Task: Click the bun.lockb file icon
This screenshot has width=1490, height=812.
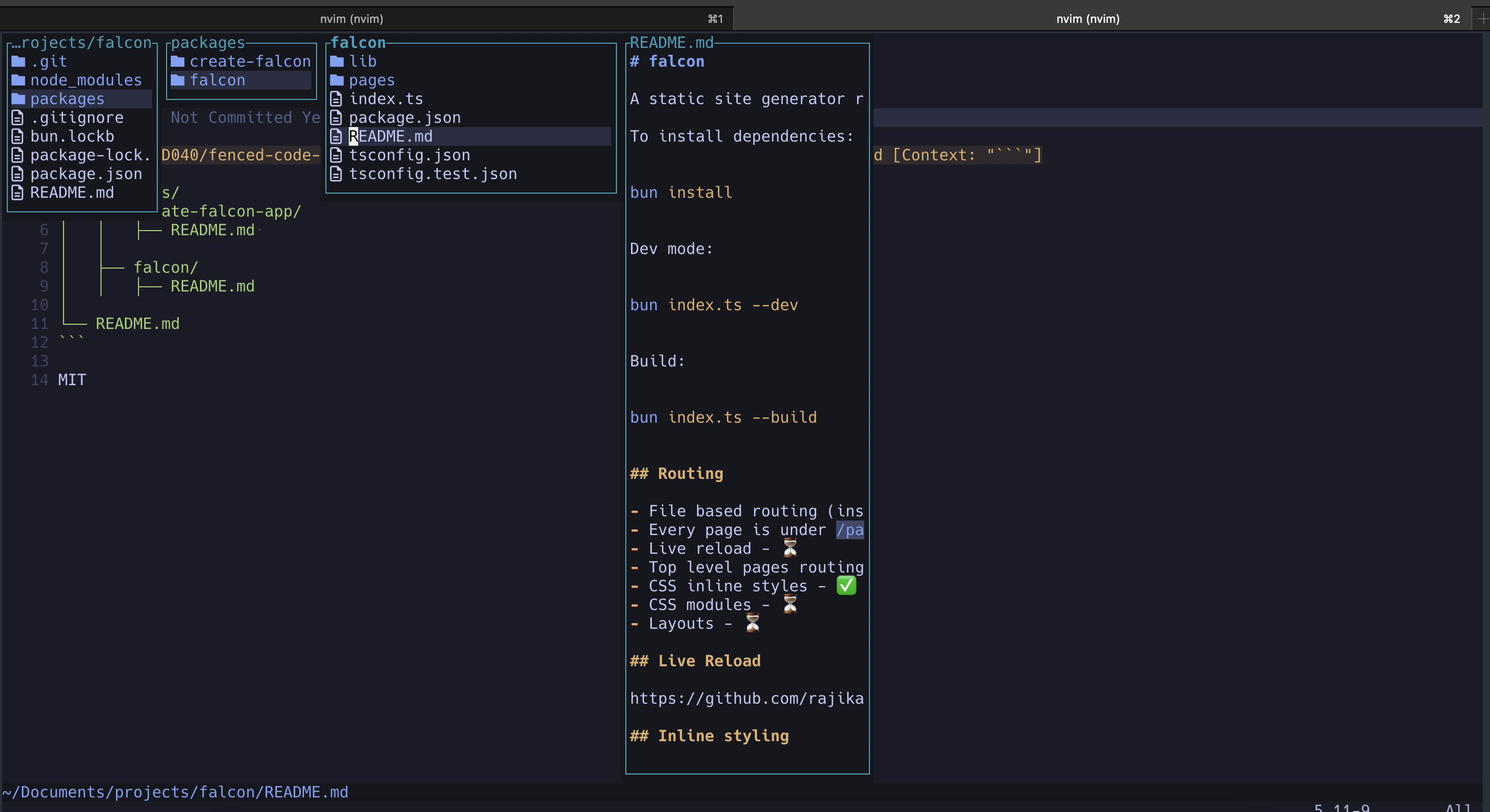Action: [x=18, y=136]
